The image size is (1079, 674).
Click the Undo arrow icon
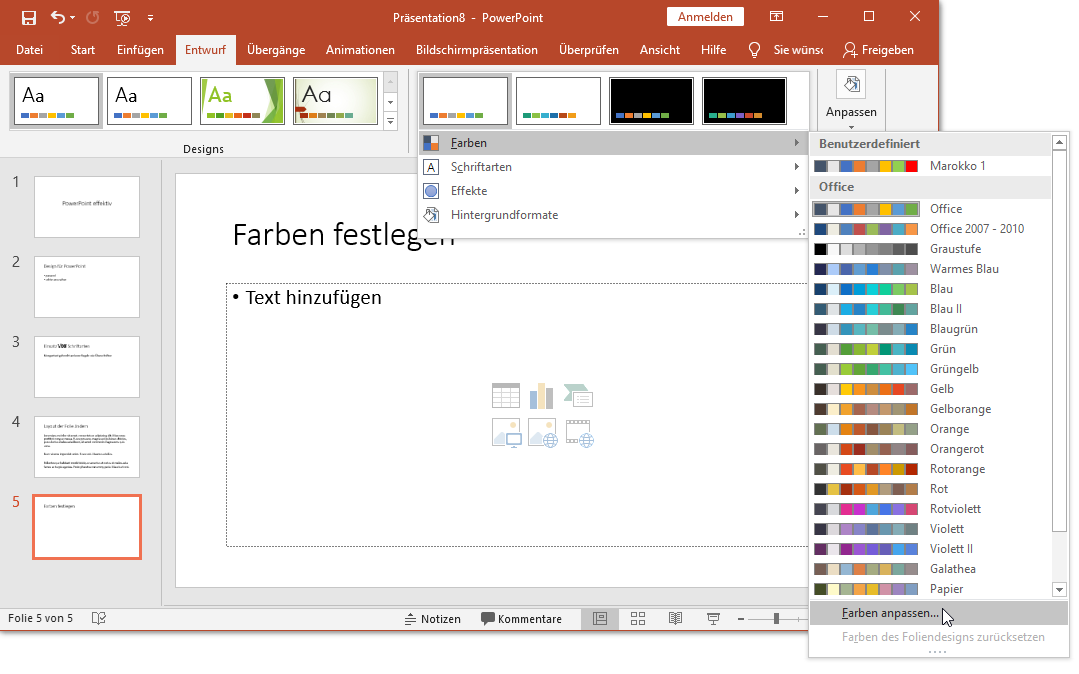(x=58, y=18)
